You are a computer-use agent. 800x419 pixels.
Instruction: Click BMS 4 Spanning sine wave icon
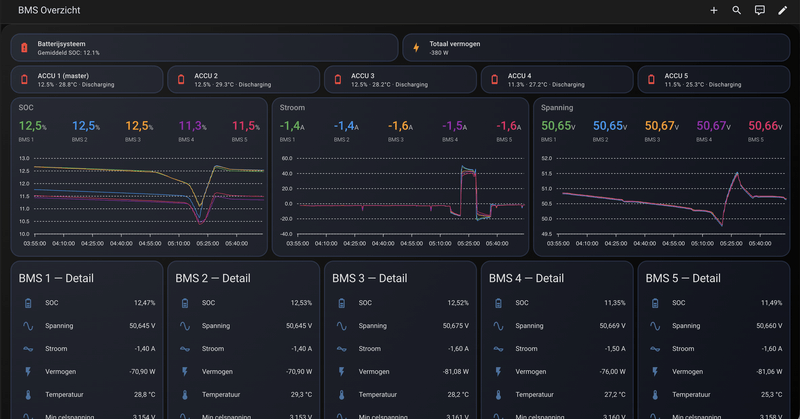498,326
